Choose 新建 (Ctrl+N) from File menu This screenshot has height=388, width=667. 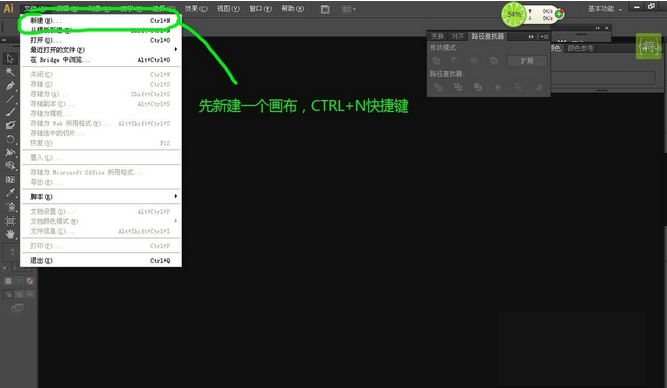pos(101,20)
